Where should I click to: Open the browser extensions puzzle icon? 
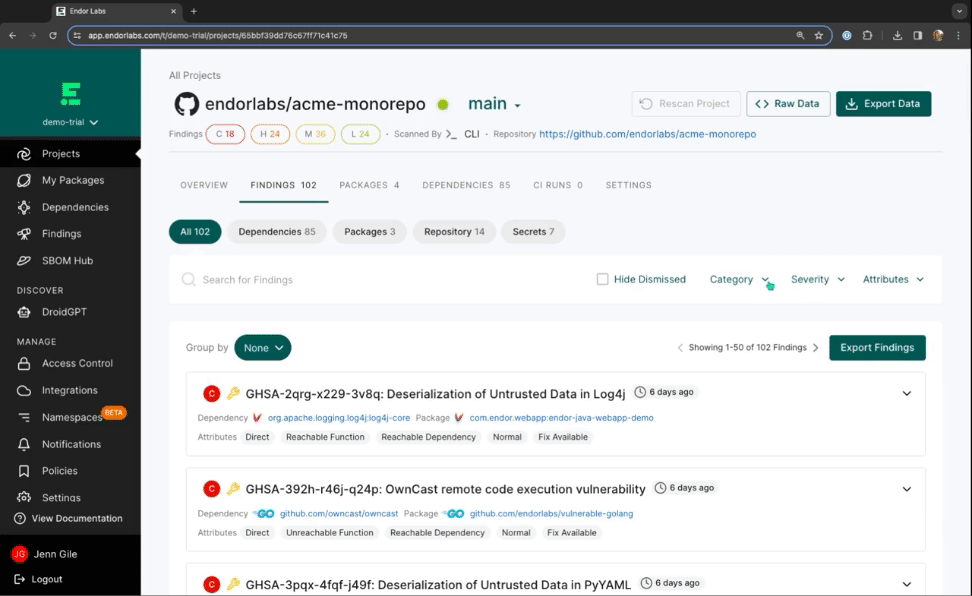[x=867, y=35]
